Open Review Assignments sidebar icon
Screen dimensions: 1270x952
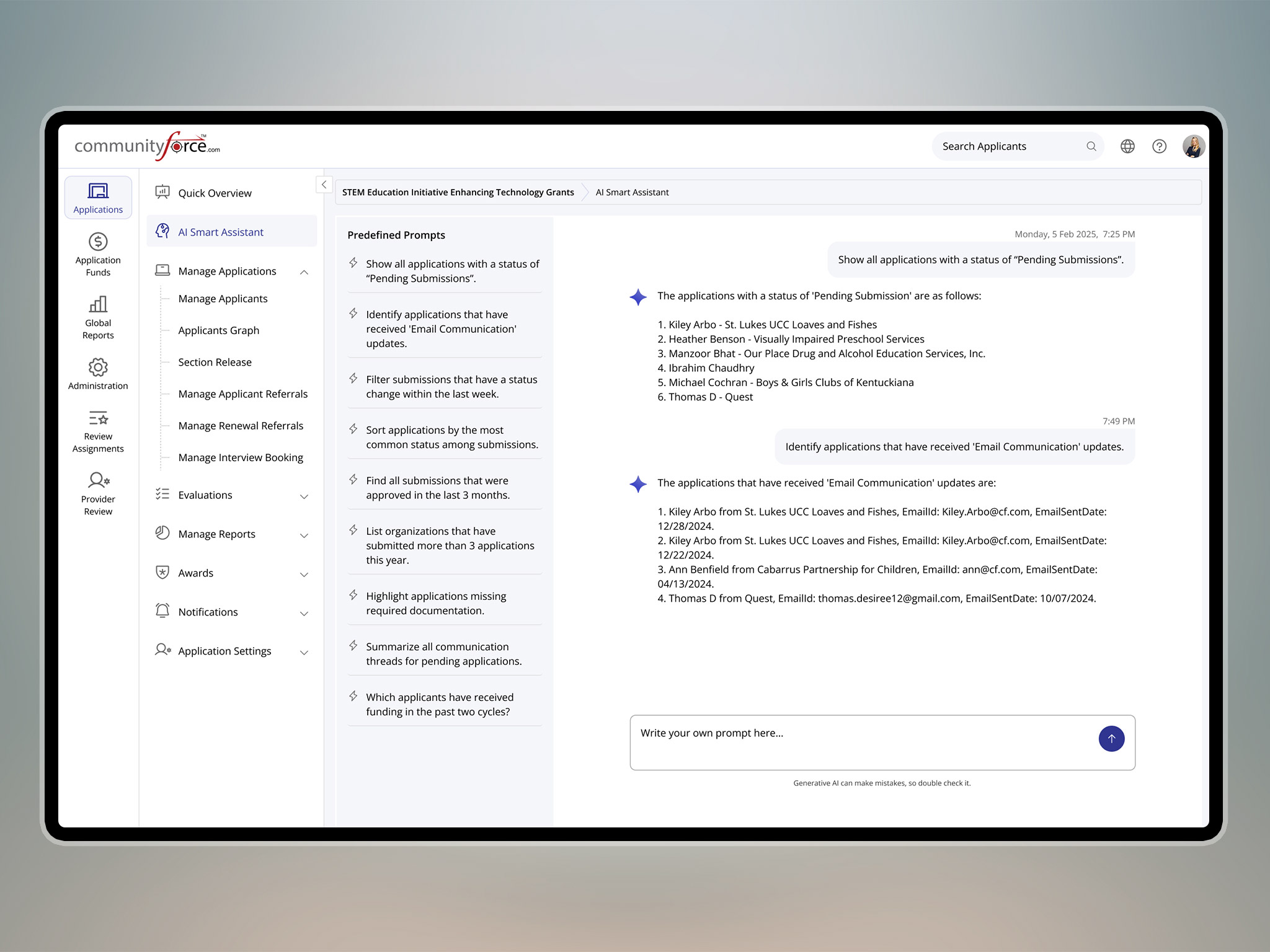pyautogui.click(x=98, y=418)
